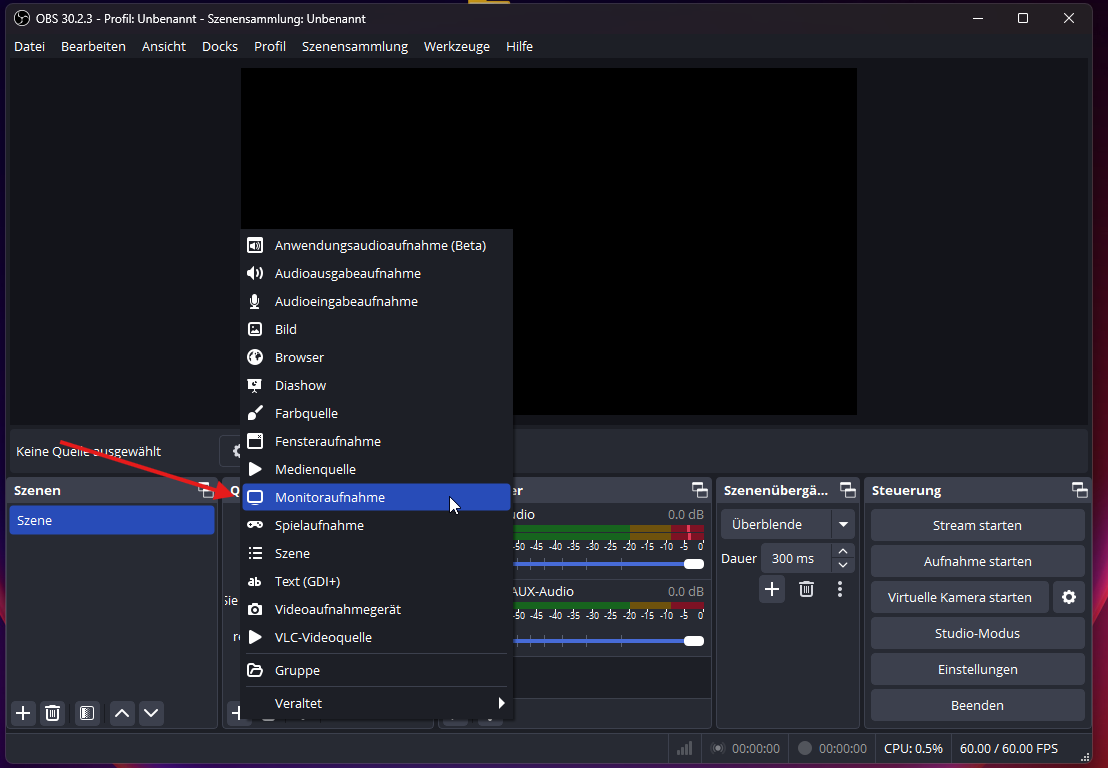Screen dimensions: 1108x768
Task: Open the Ansicht menu
Action: (x=164, y=47)
